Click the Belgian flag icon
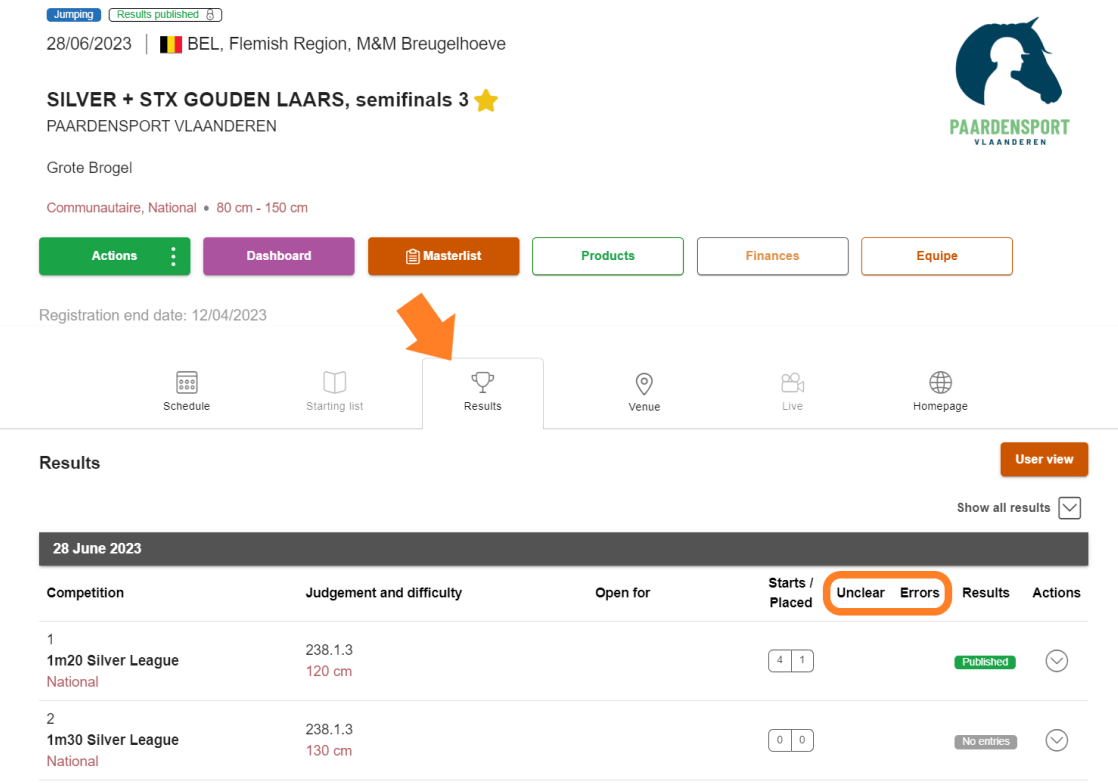The width and height of the screenshot is (1118, 783). tap(170, 45)
